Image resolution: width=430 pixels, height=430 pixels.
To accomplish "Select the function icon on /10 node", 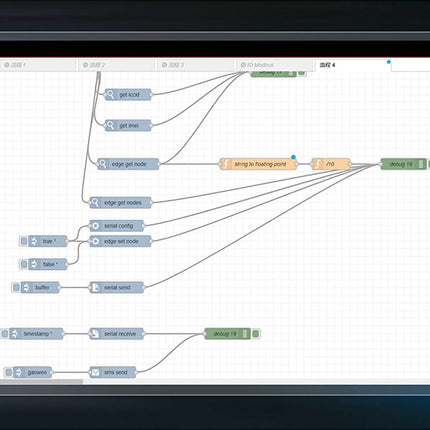I will [318, 164].
